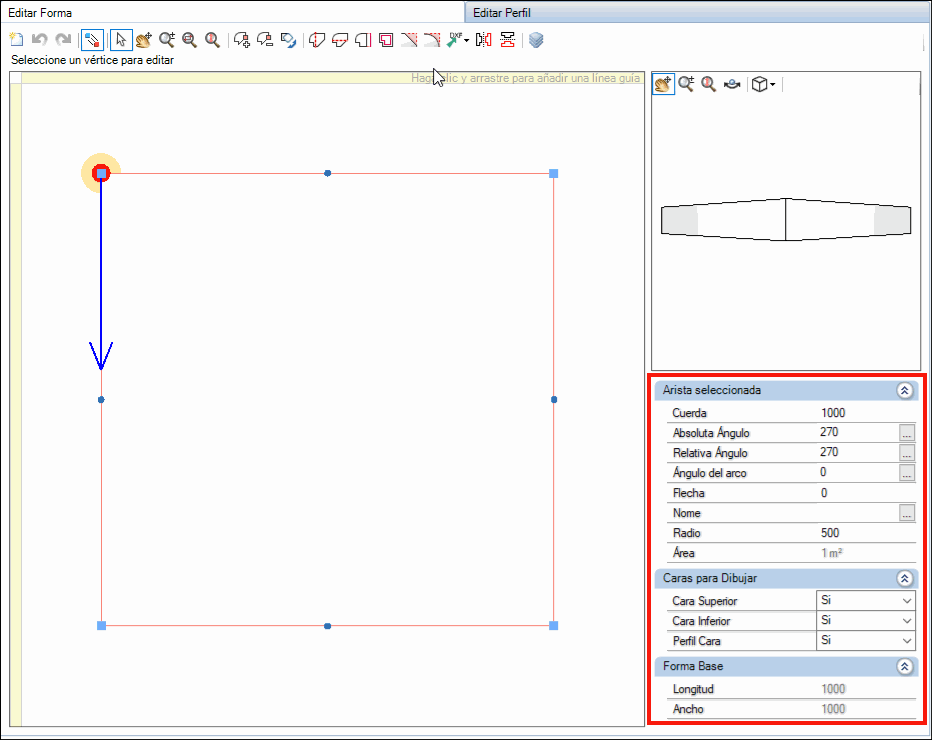932x740 pixels.
Task: Click the New shape icon
Action: pyautogui.click(x=17, y=40)
